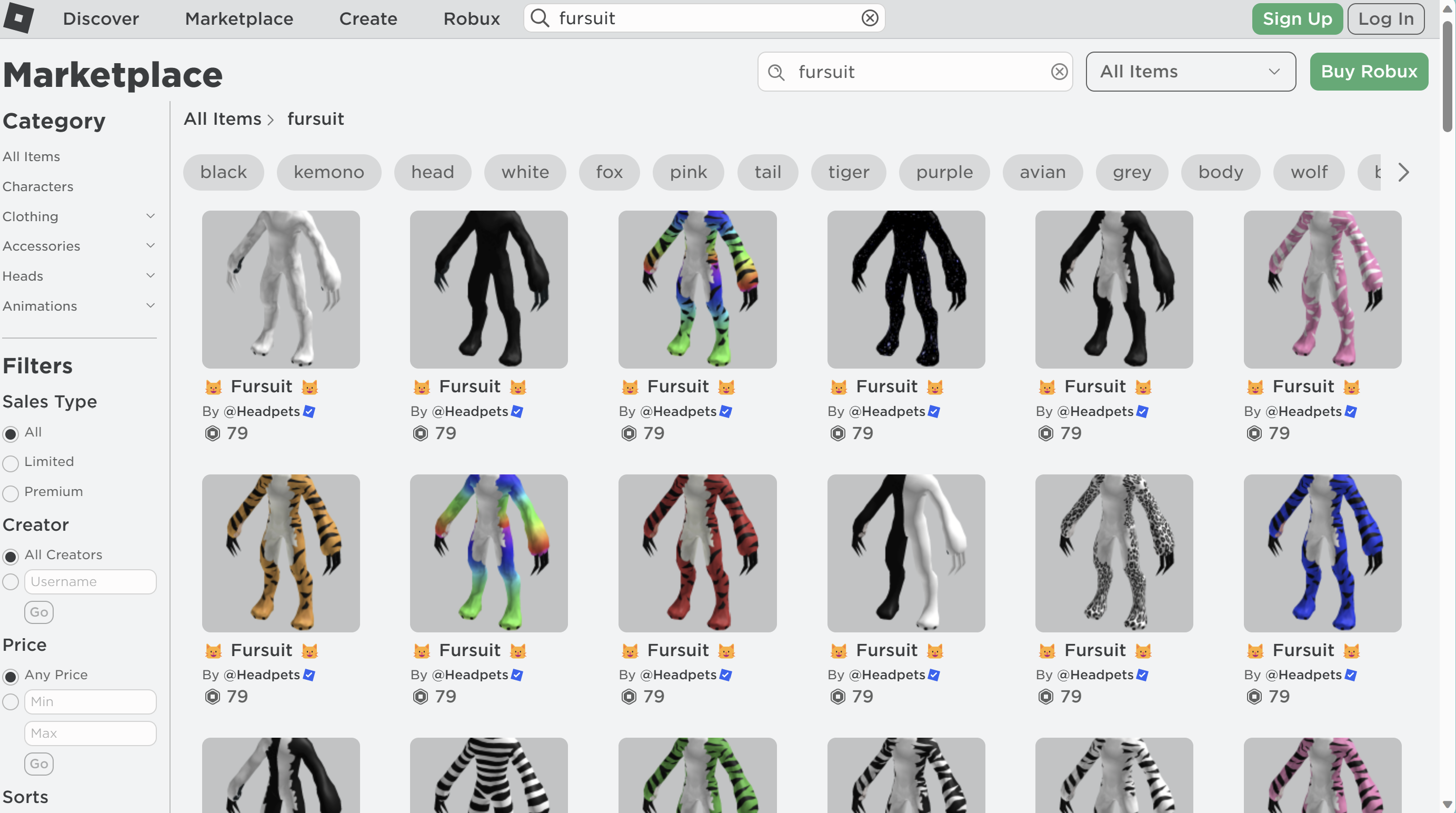This screenshot has width=1456, height=813.
Task: Click the Buy Robux button
Action: [1369, 72]
